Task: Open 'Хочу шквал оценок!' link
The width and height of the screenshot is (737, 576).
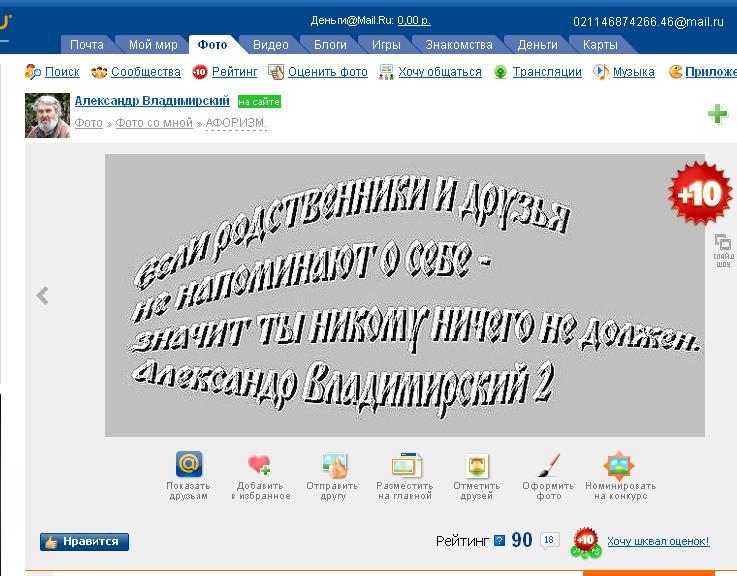Action: coord(657,541)
